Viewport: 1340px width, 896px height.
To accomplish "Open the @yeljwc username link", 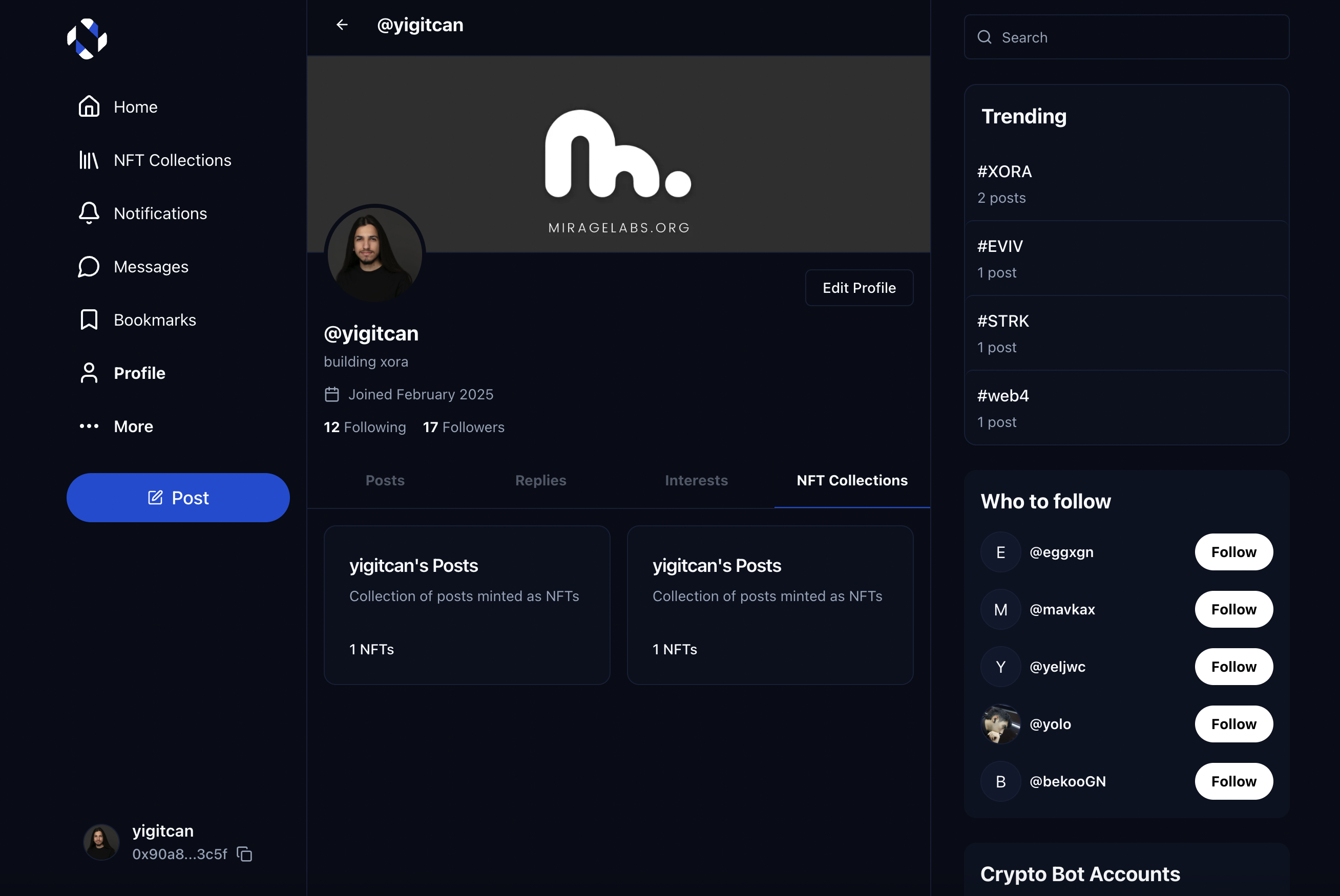I will [x=1058, y=666].
